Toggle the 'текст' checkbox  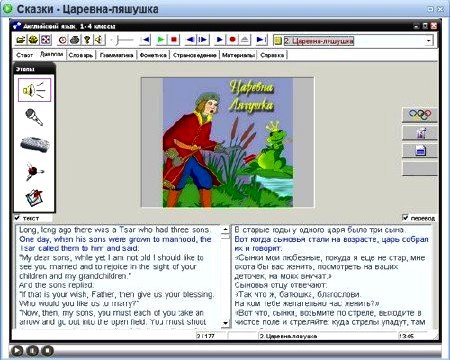(17, 218)
